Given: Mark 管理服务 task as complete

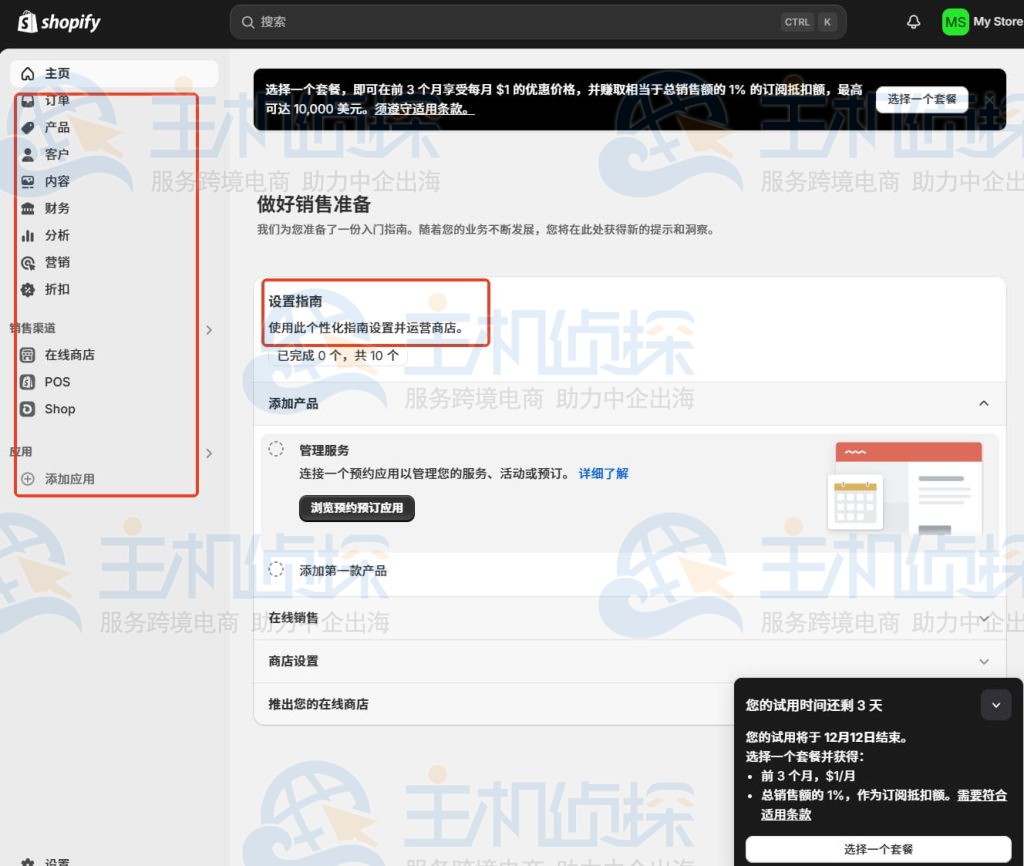Looking at the screenshot, I should (x=276, y=448).
